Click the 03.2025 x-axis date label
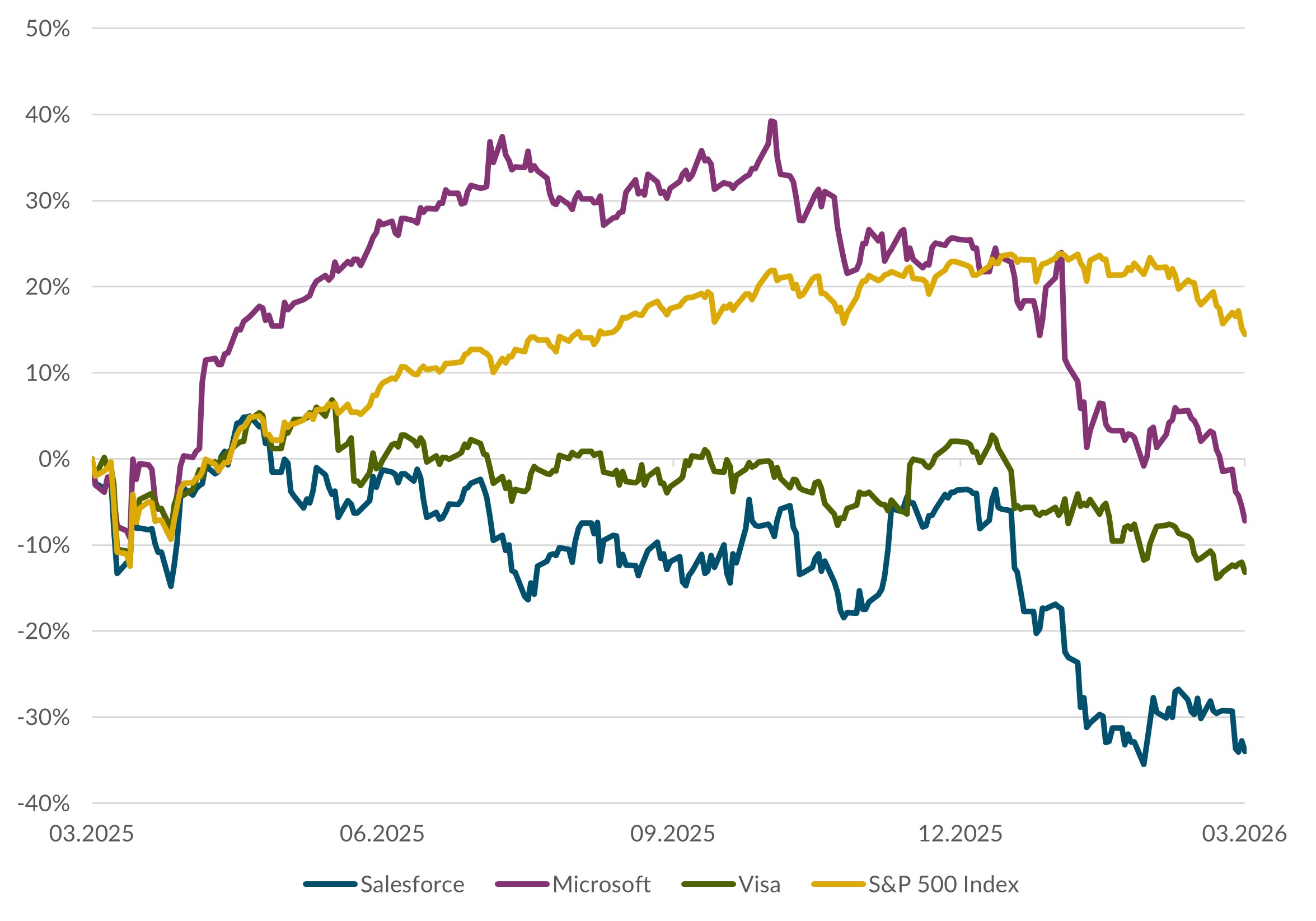1316x921 pixels. (91, 833)
